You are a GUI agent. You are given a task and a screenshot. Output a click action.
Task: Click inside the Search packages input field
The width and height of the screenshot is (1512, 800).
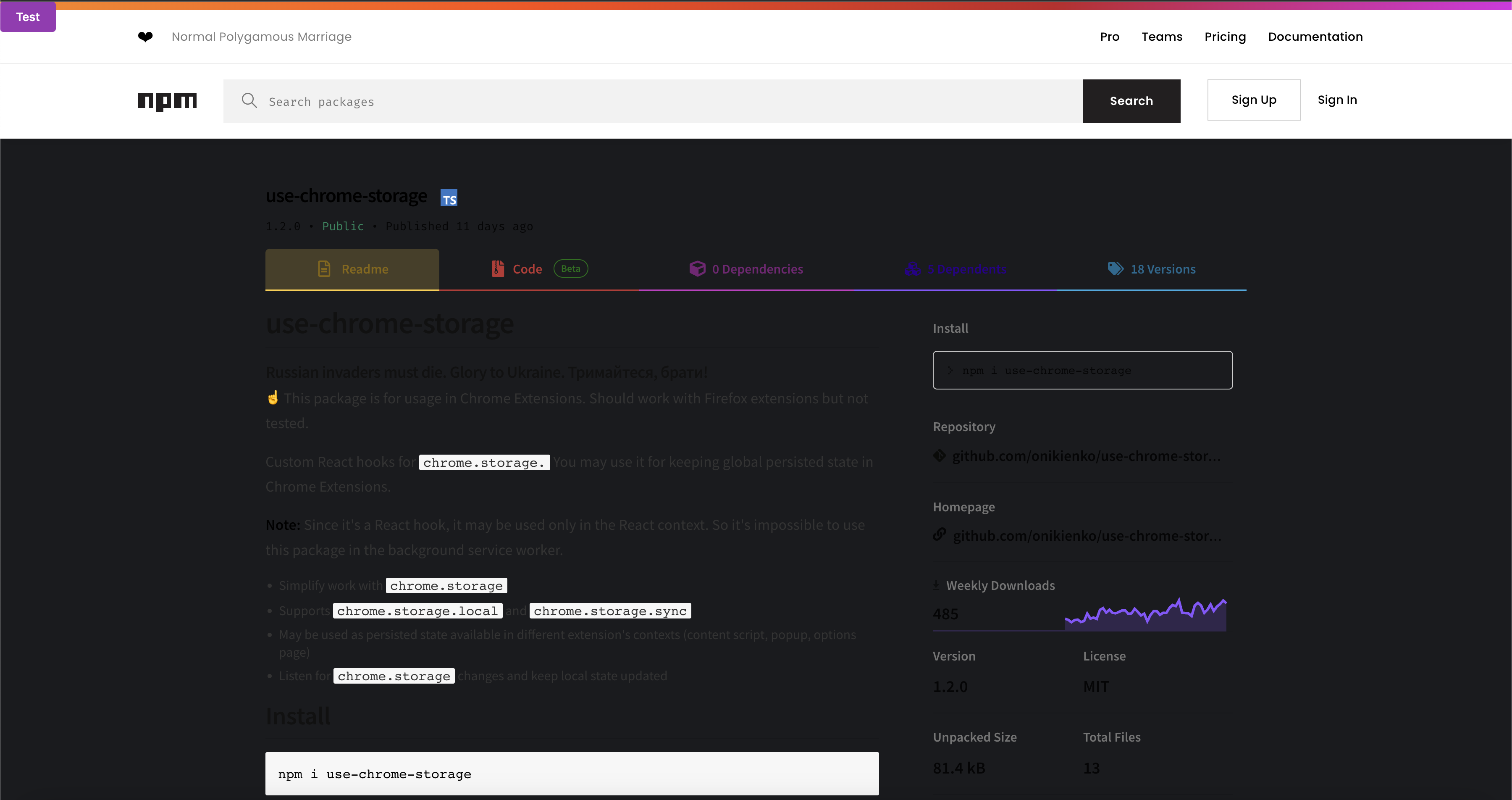(587, 101)
